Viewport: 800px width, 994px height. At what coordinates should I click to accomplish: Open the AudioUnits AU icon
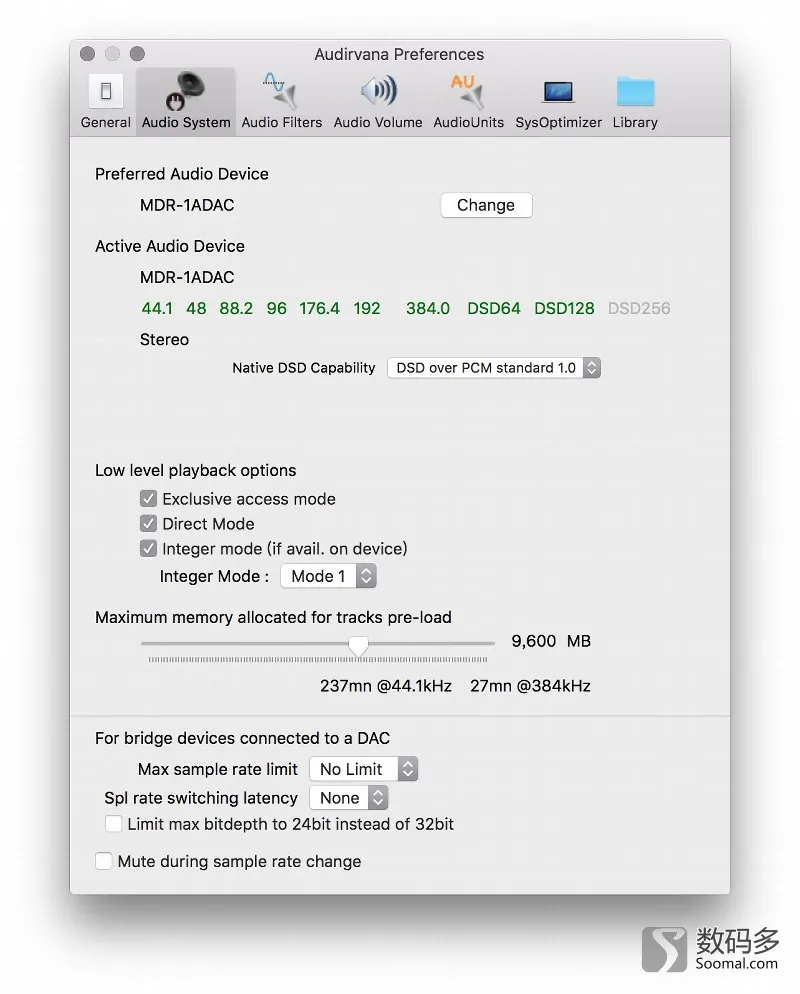(468, 91)
